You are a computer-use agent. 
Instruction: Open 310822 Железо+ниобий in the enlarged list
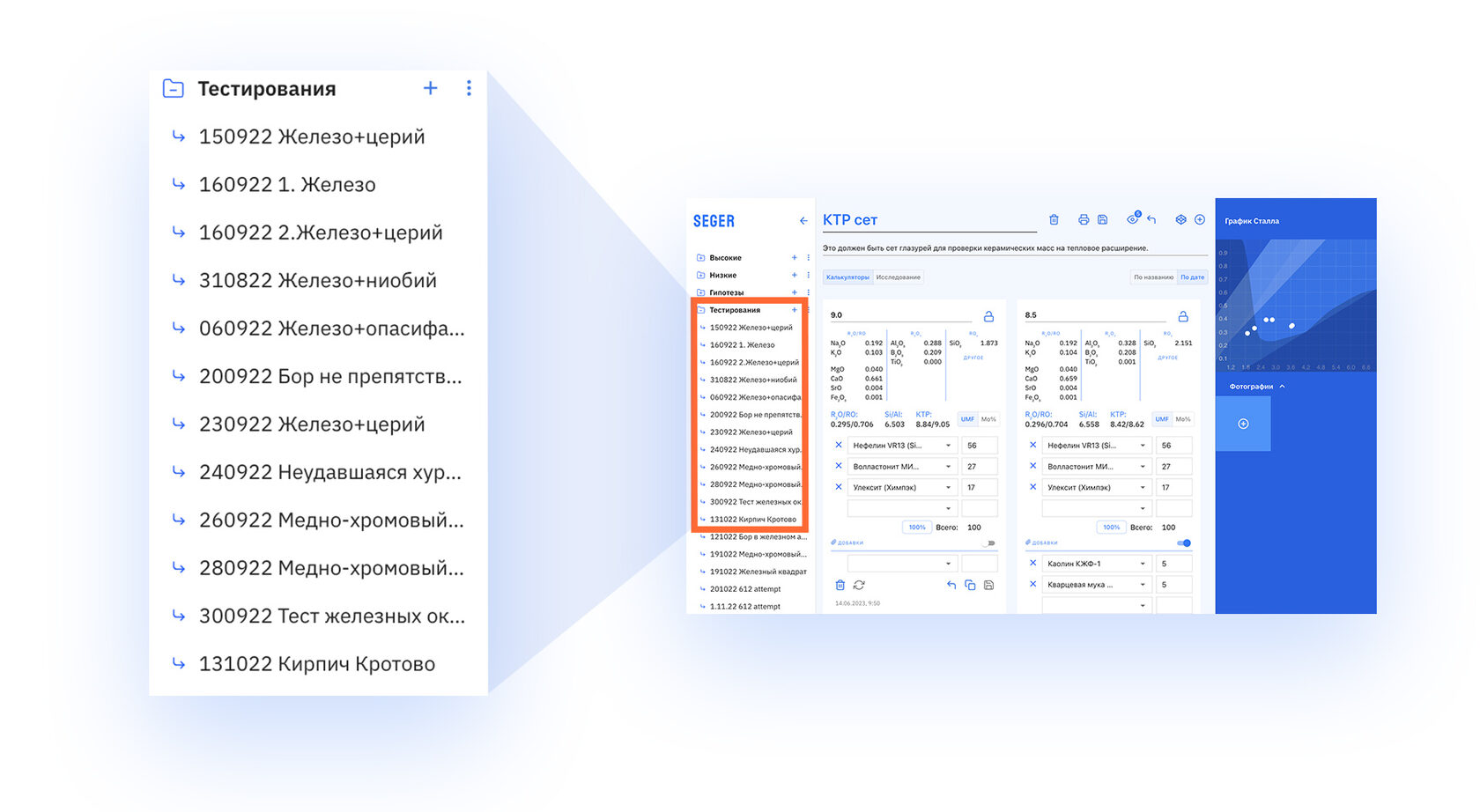tap(318, 280)
